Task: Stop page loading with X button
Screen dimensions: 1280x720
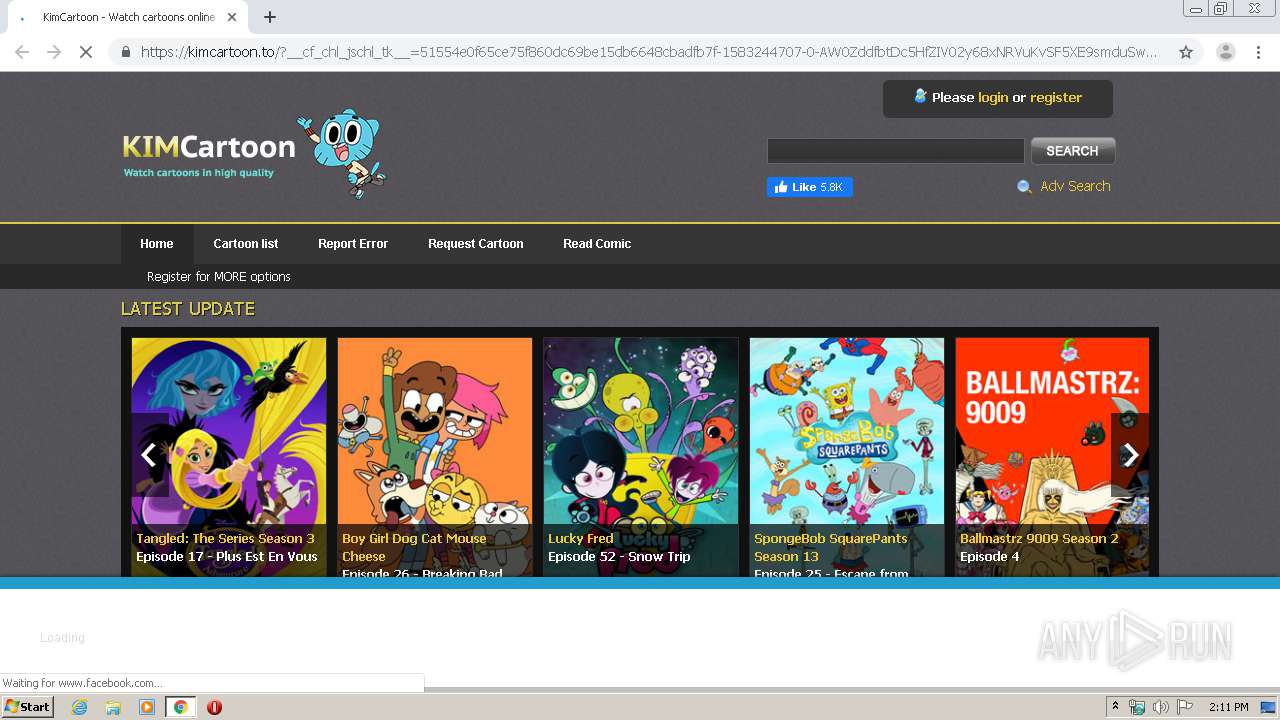Action: [x=86, y=52]
